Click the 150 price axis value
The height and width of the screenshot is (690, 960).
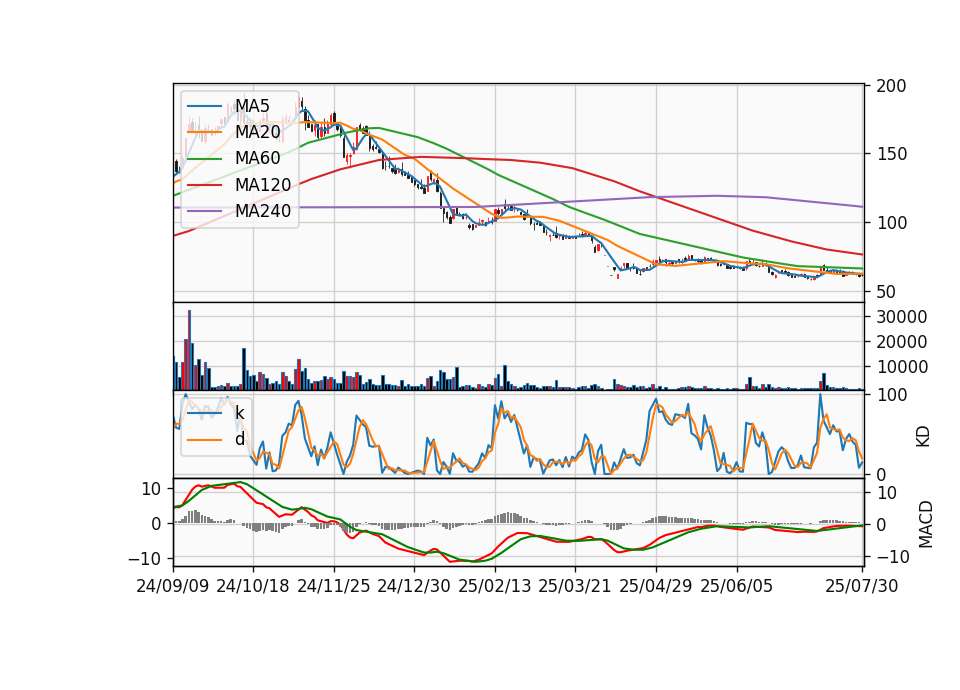[891, 154]
